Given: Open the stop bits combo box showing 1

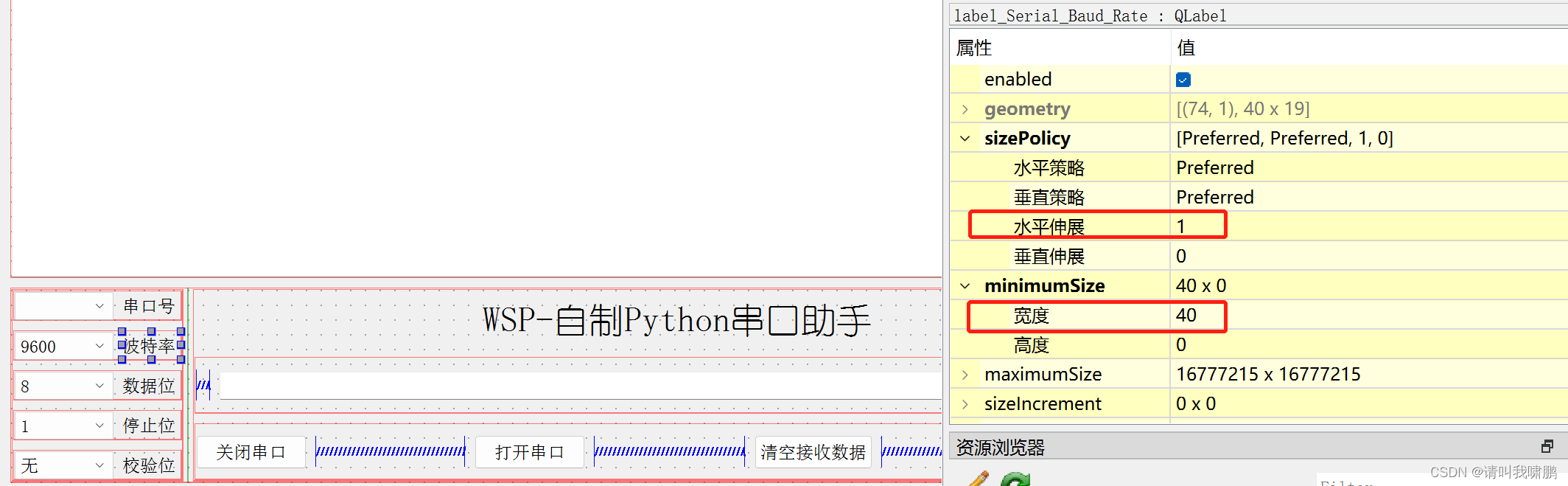Looking at the screenshot, I should click(63, 426).
